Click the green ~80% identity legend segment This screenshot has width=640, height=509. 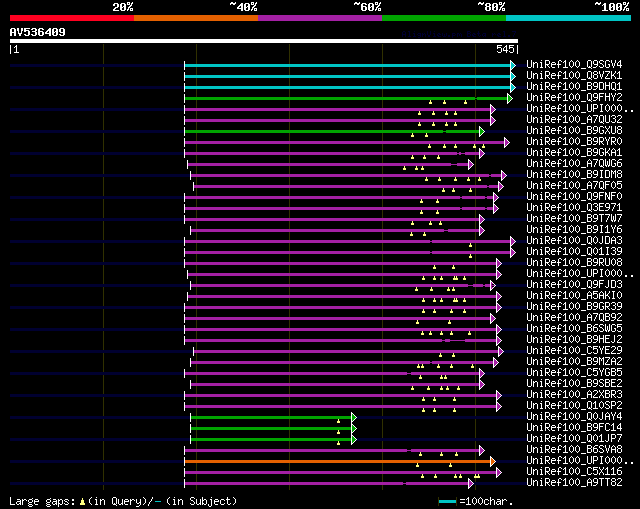tap(444, 18)
